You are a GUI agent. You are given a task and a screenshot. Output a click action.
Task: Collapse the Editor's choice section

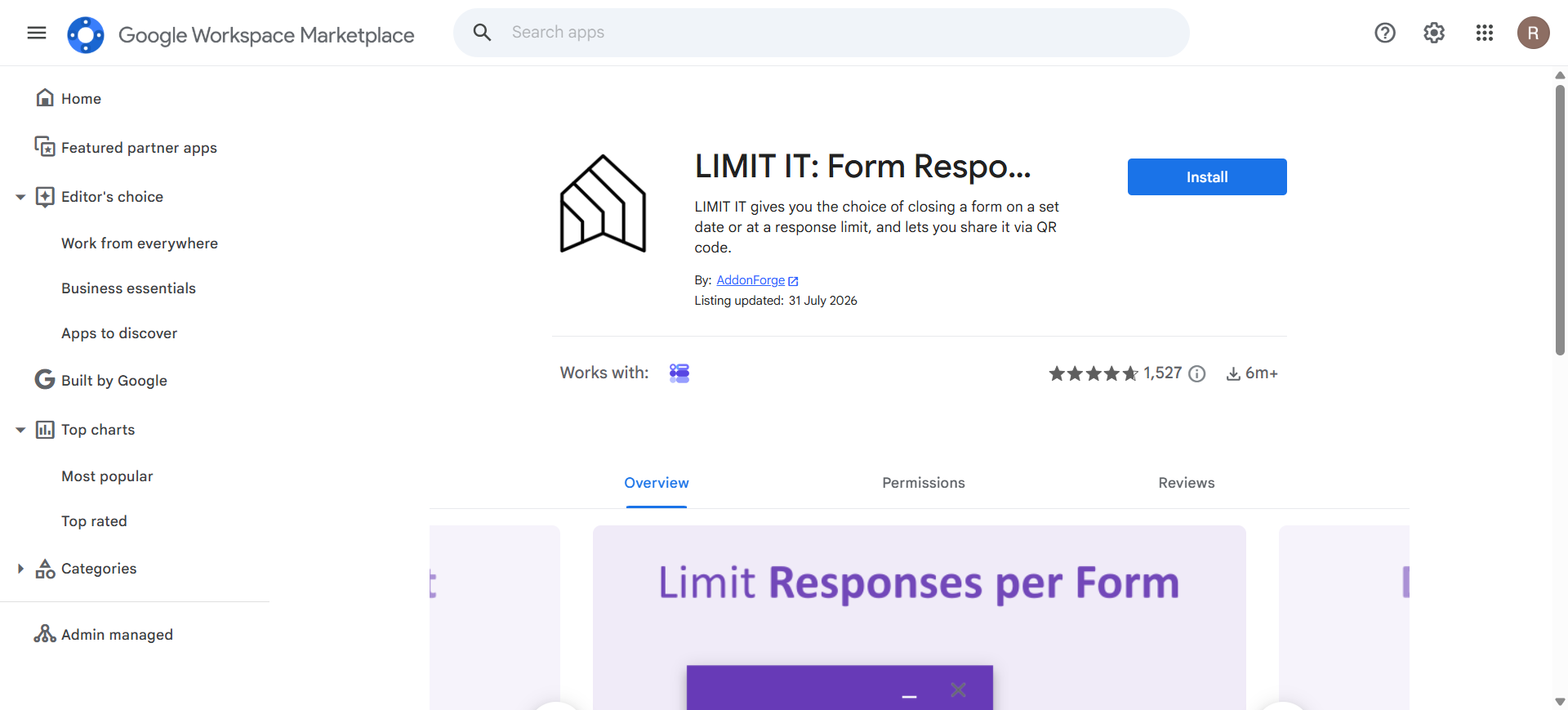(20, 197)
